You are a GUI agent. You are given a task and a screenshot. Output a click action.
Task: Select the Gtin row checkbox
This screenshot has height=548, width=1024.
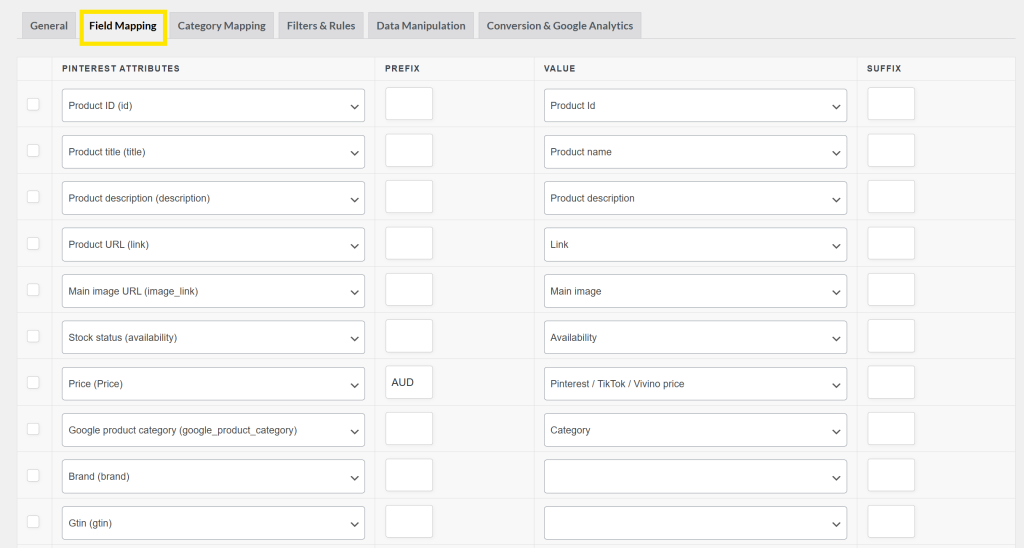(x=33, y=522)
